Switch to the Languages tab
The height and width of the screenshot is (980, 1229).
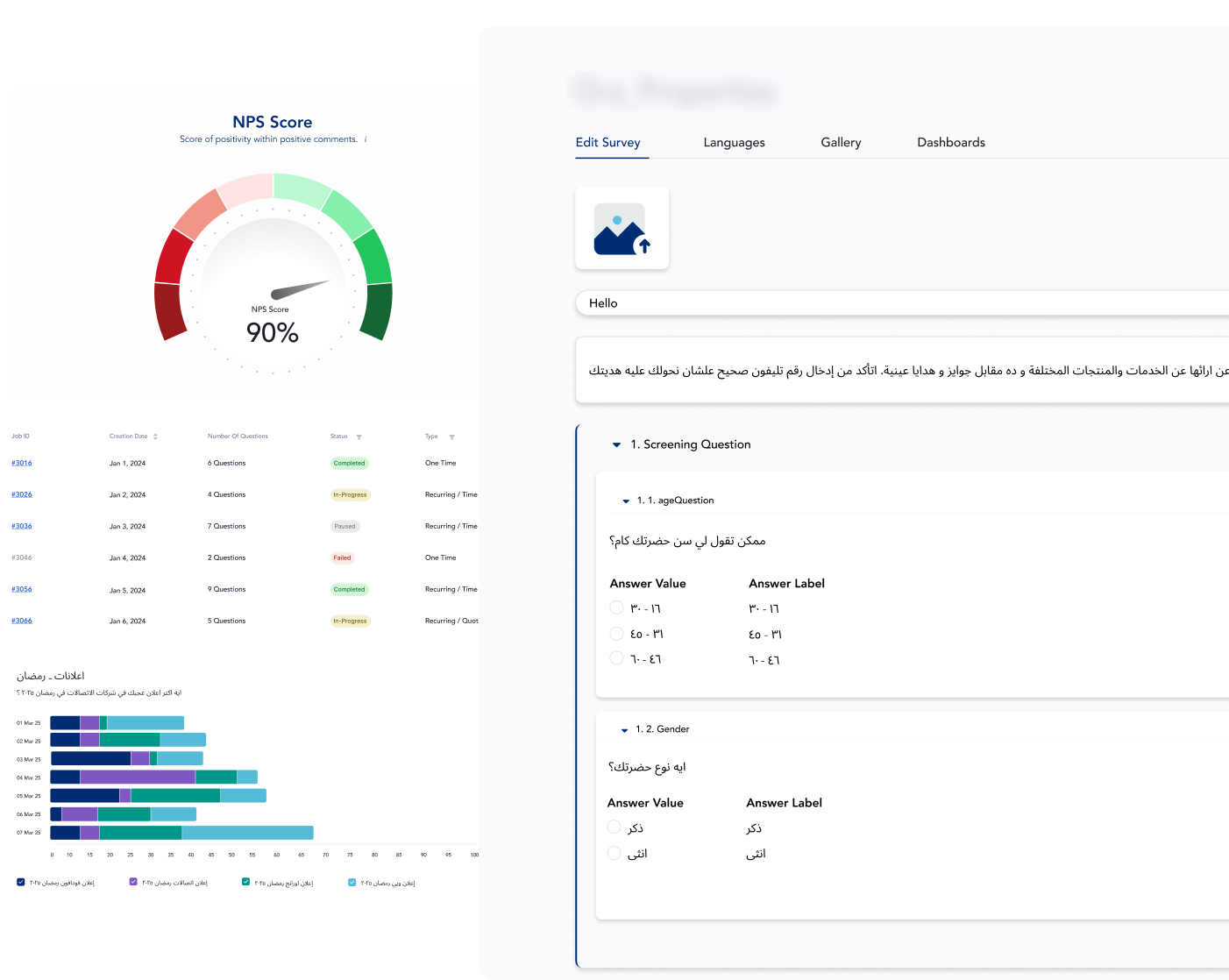[x=734, y=143]
